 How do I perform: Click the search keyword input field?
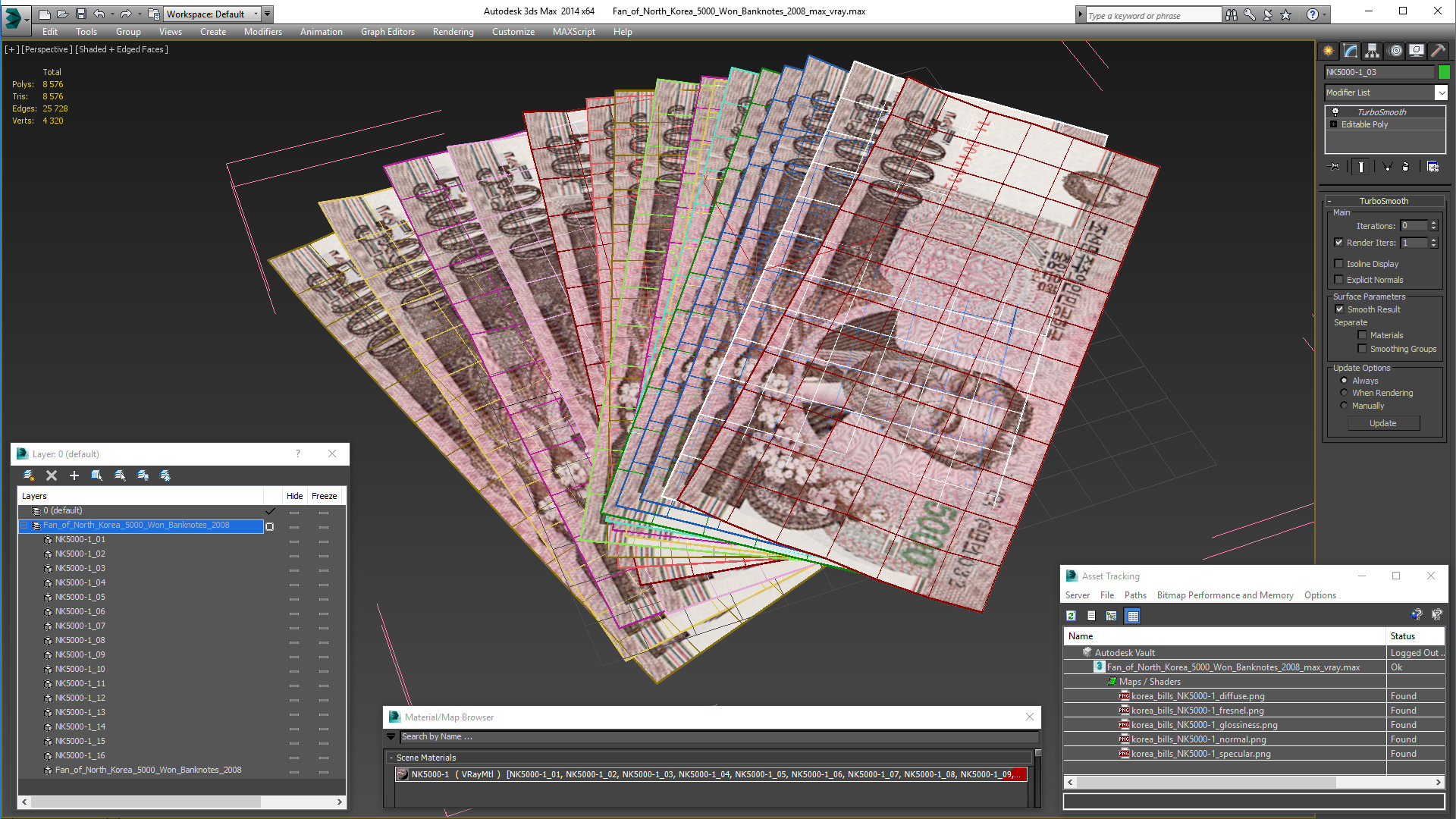(1153, 15)
